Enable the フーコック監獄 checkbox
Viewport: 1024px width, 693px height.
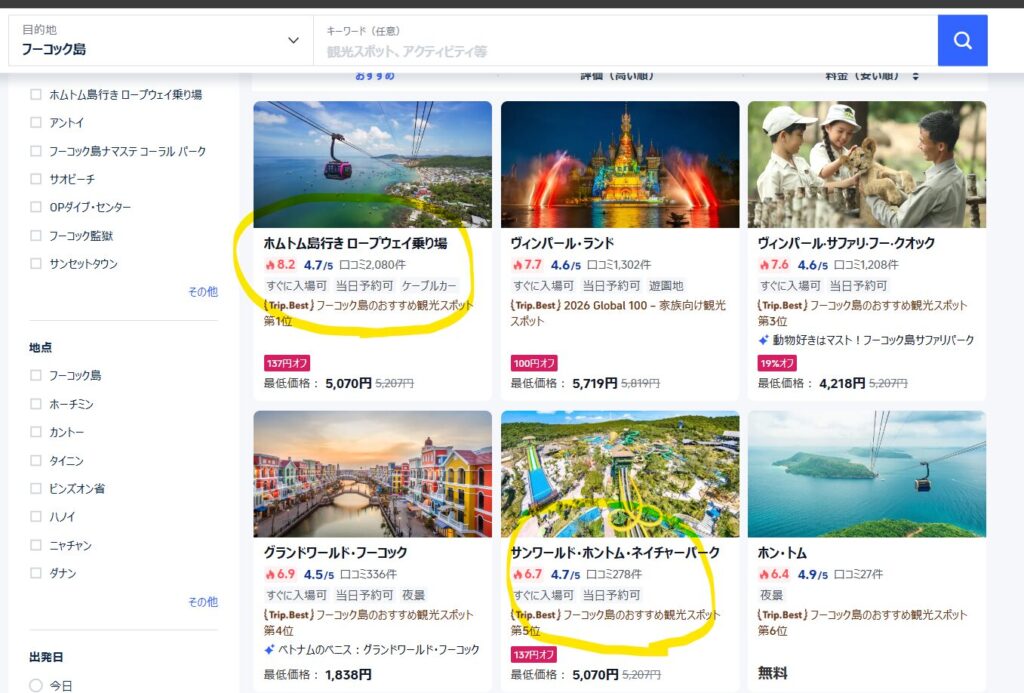pyautogui.click(x=36, y=235)
